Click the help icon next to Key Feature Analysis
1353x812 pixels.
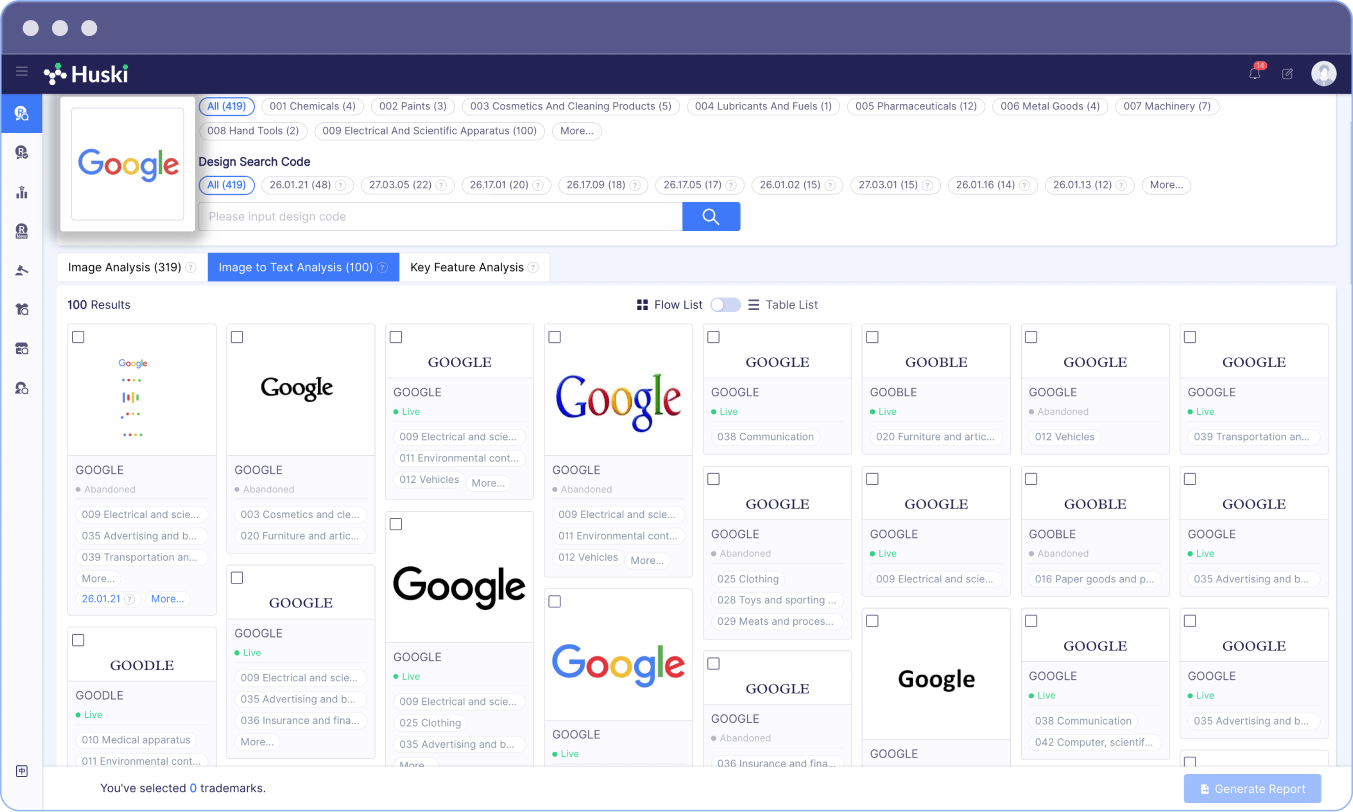point(533,268)
